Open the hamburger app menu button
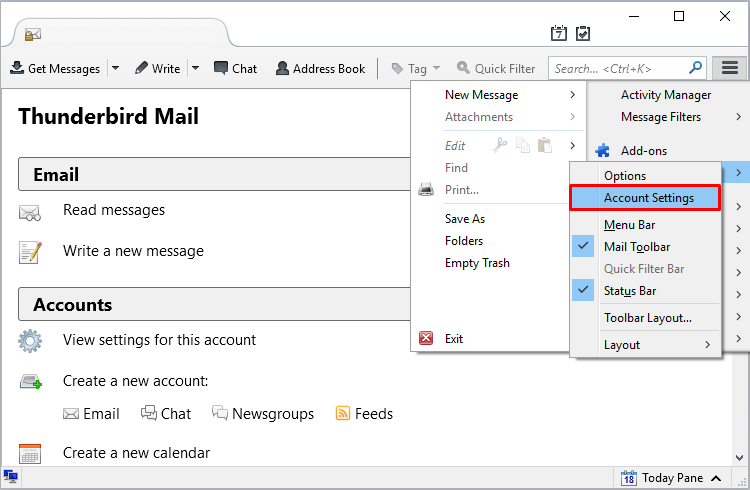The height and width of the screenshot is (490, 750). click(x=729, y=67)
